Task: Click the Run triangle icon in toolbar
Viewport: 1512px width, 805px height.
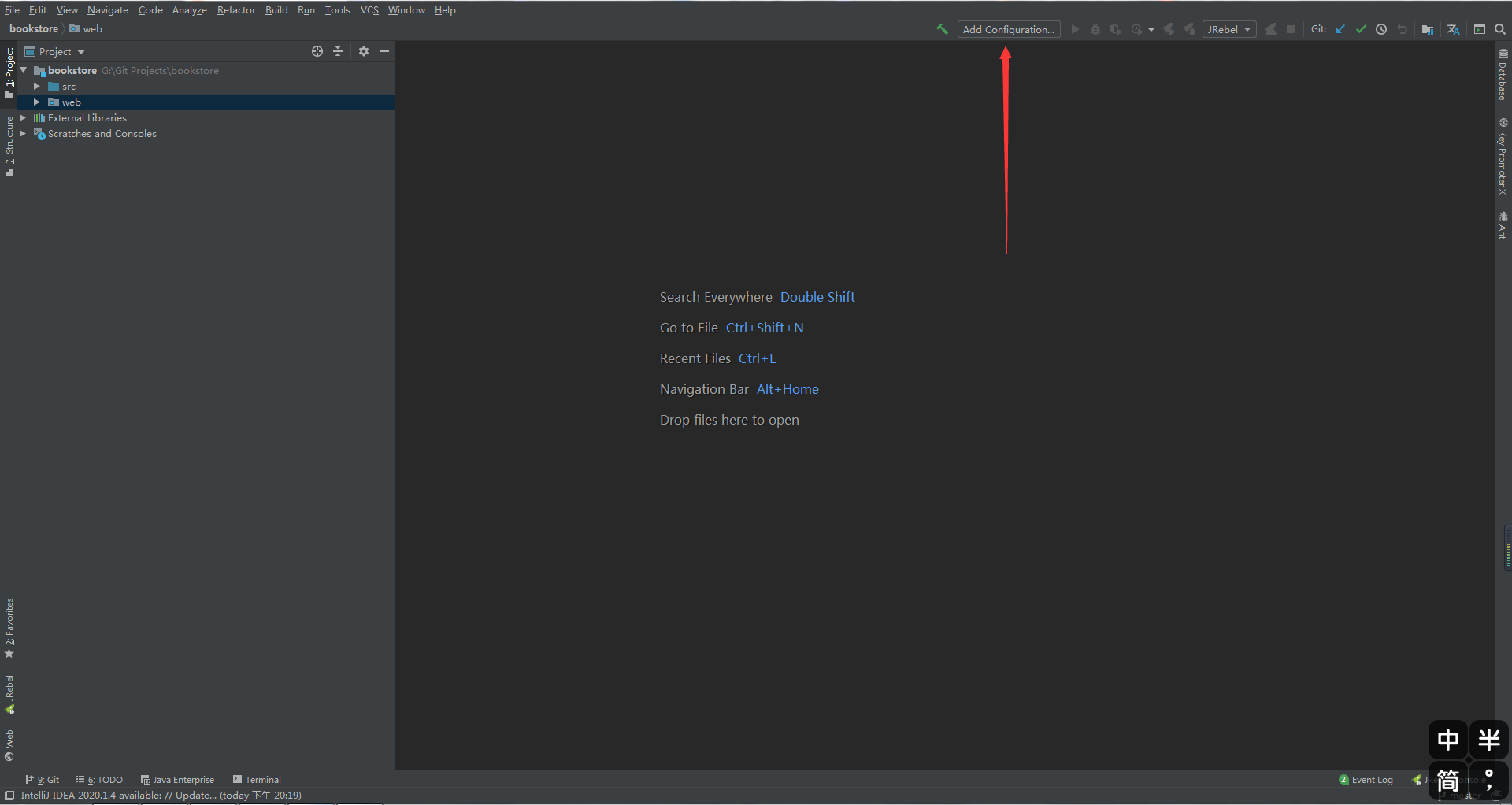Action: click(1075, 29)
